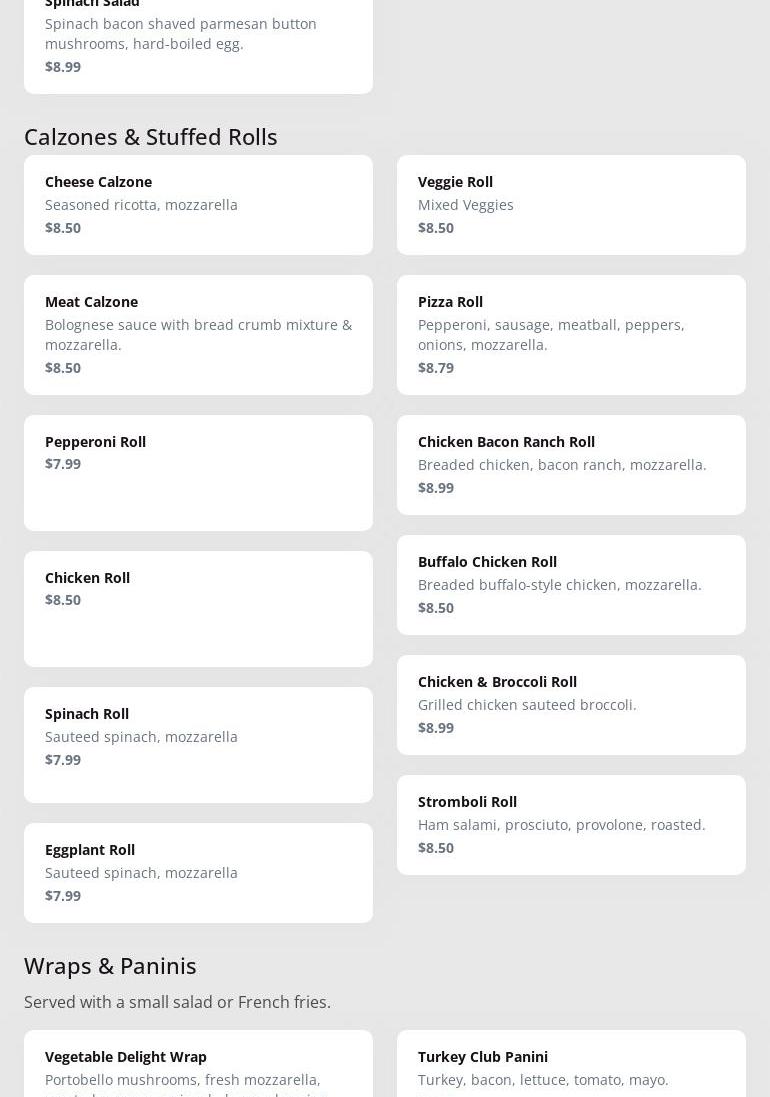
Task: Click the Stromboli Roll menu item
Action: point(571,824)
